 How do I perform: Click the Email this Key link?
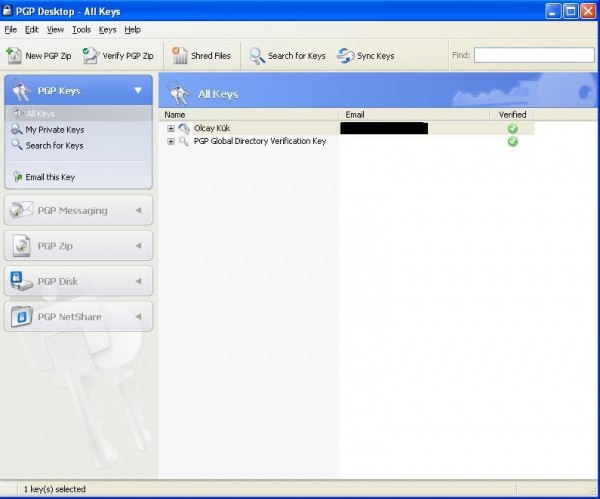pos(50,177)
